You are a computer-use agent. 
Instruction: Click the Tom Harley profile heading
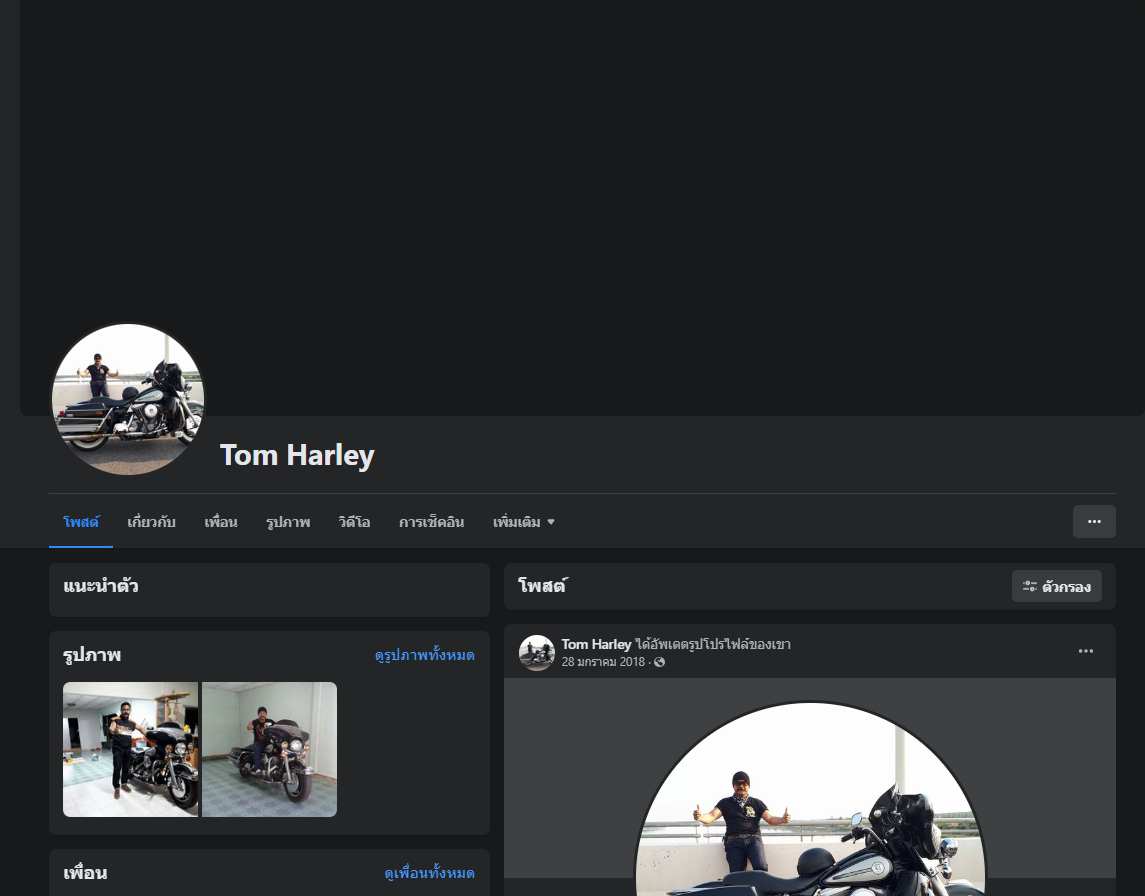tap(297, 455)
